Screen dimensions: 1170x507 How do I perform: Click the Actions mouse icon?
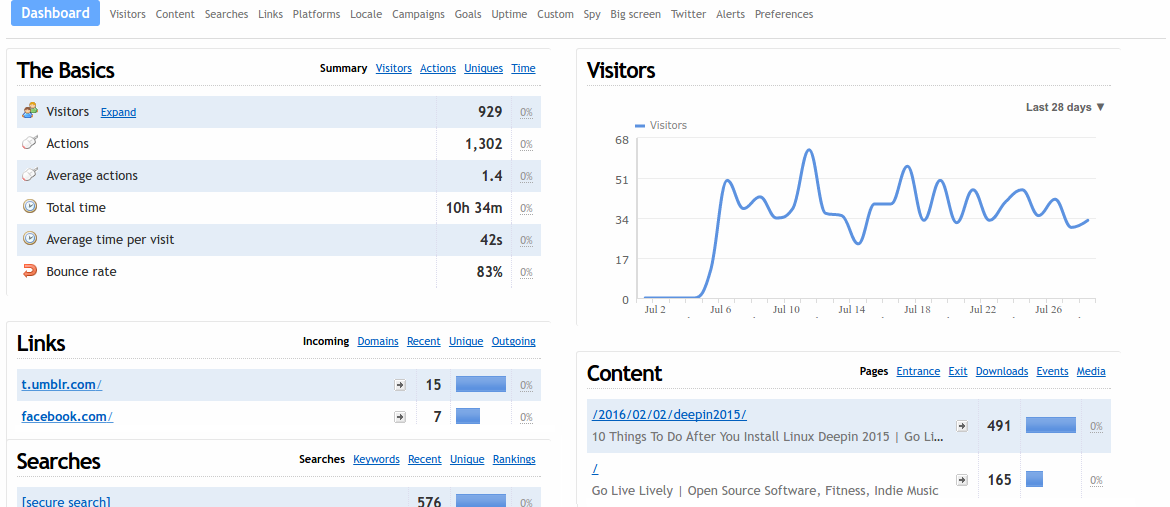30,143
